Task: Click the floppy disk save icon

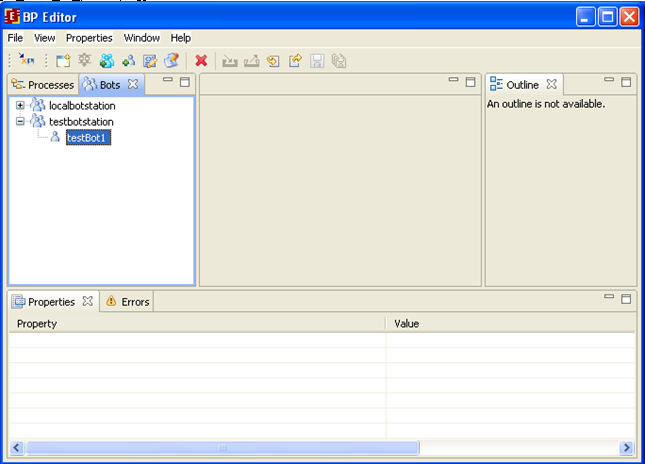Action: click(x=317, y=61)
